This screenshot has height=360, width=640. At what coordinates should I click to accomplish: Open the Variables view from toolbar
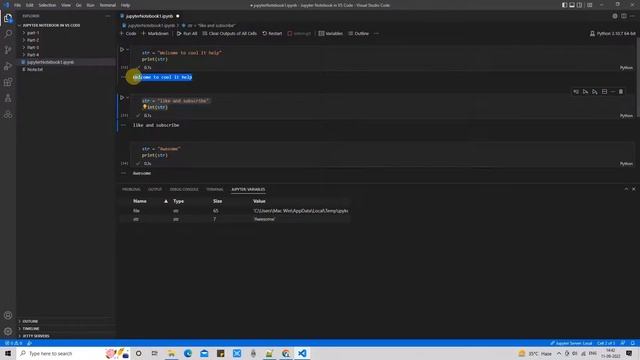[x=331, y=33]
